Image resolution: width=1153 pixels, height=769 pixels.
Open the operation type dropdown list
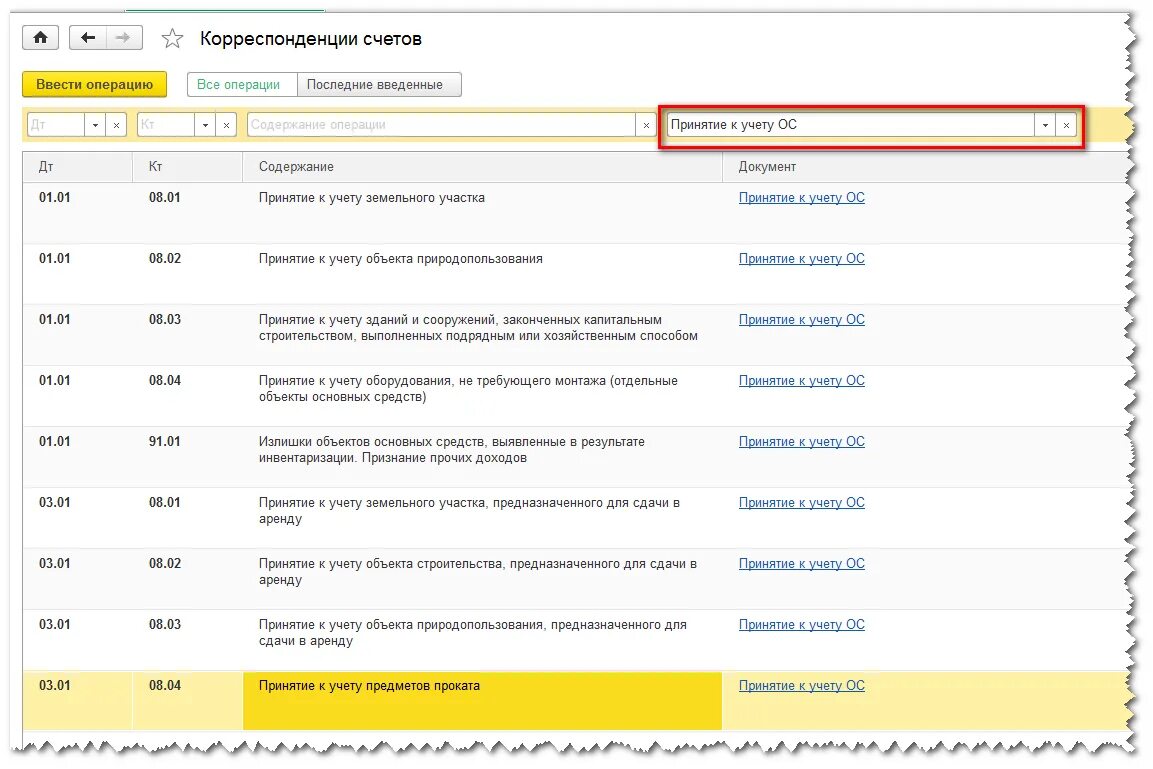tap(1043, 124)
